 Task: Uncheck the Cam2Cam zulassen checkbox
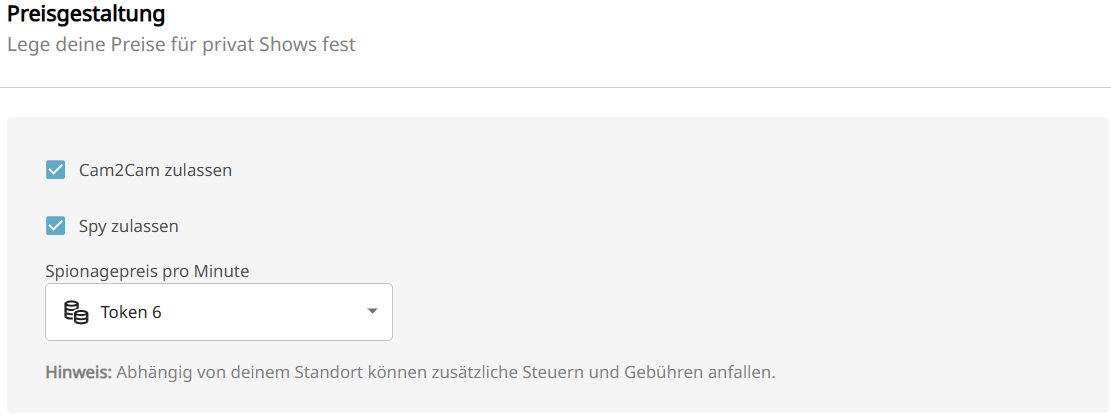point(56,170)
